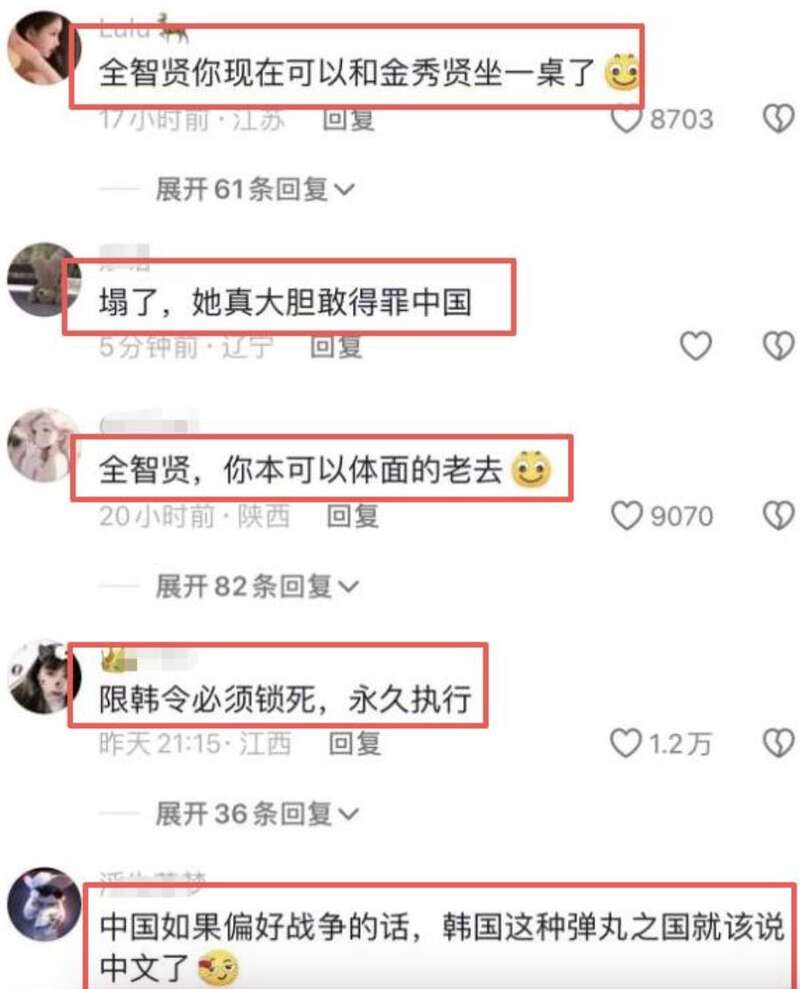Reply to the Jiangsu comment from 17 hours ago

pos(348,119)
